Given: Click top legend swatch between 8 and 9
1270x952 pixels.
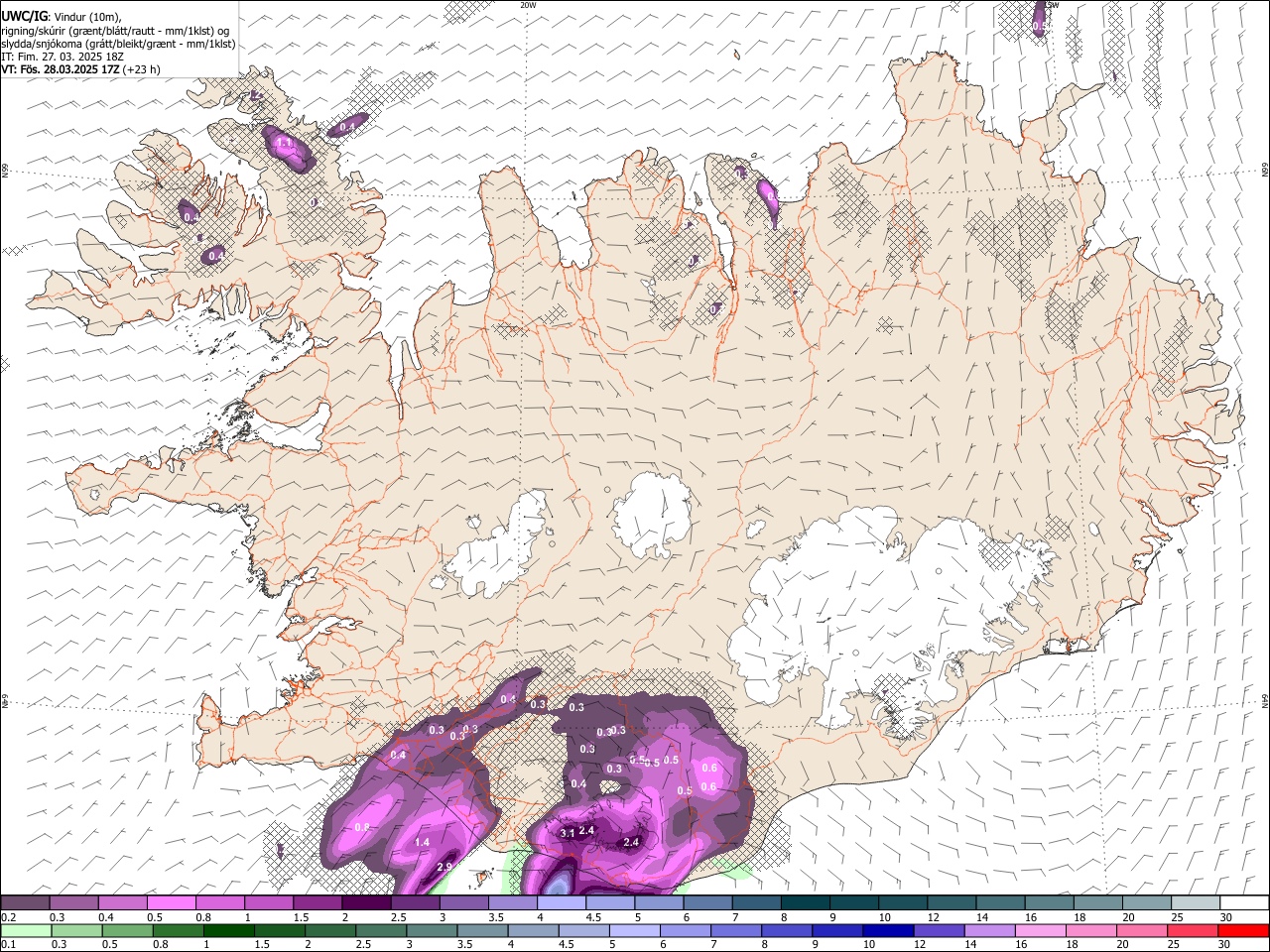Looking at the screenshot, I should (806, 902).
